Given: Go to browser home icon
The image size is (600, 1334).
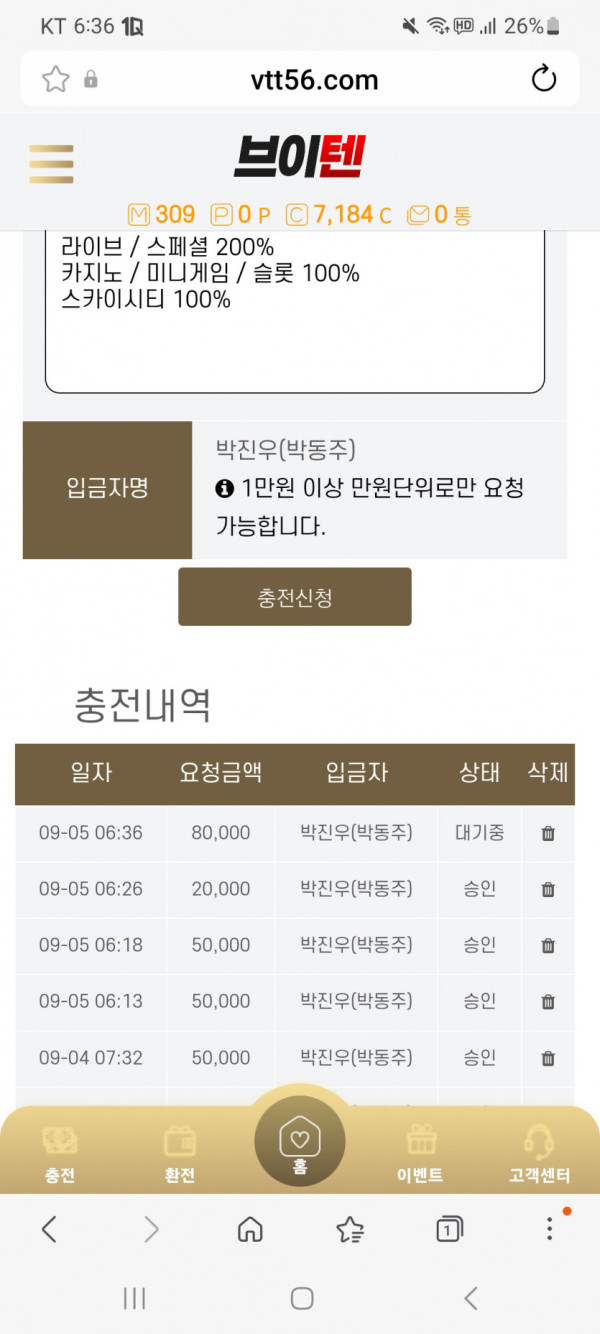Looking at the screenshot, I should [250, 1229].
